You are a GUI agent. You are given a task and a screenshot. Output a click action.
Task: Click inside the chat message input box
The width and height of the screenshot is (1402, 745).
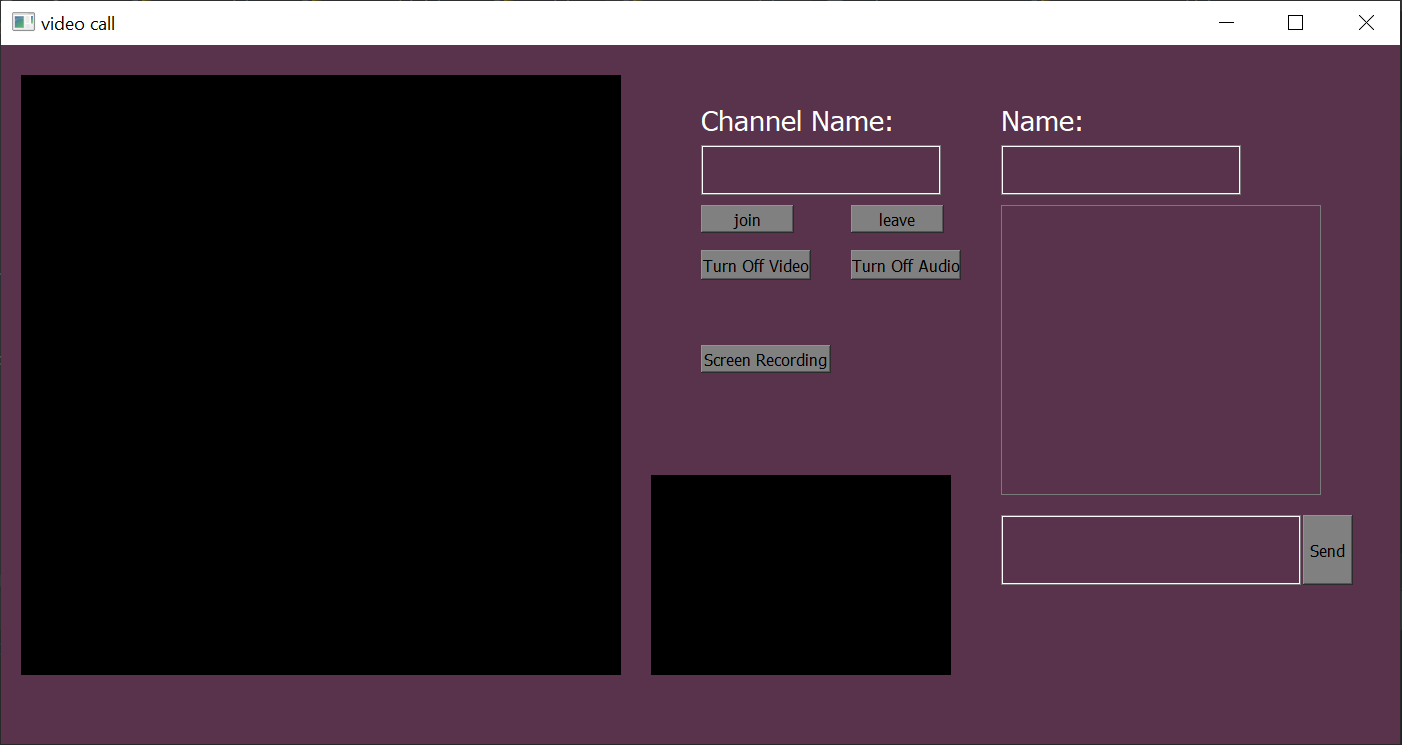pyautogui.click(x=1150, y=549)
